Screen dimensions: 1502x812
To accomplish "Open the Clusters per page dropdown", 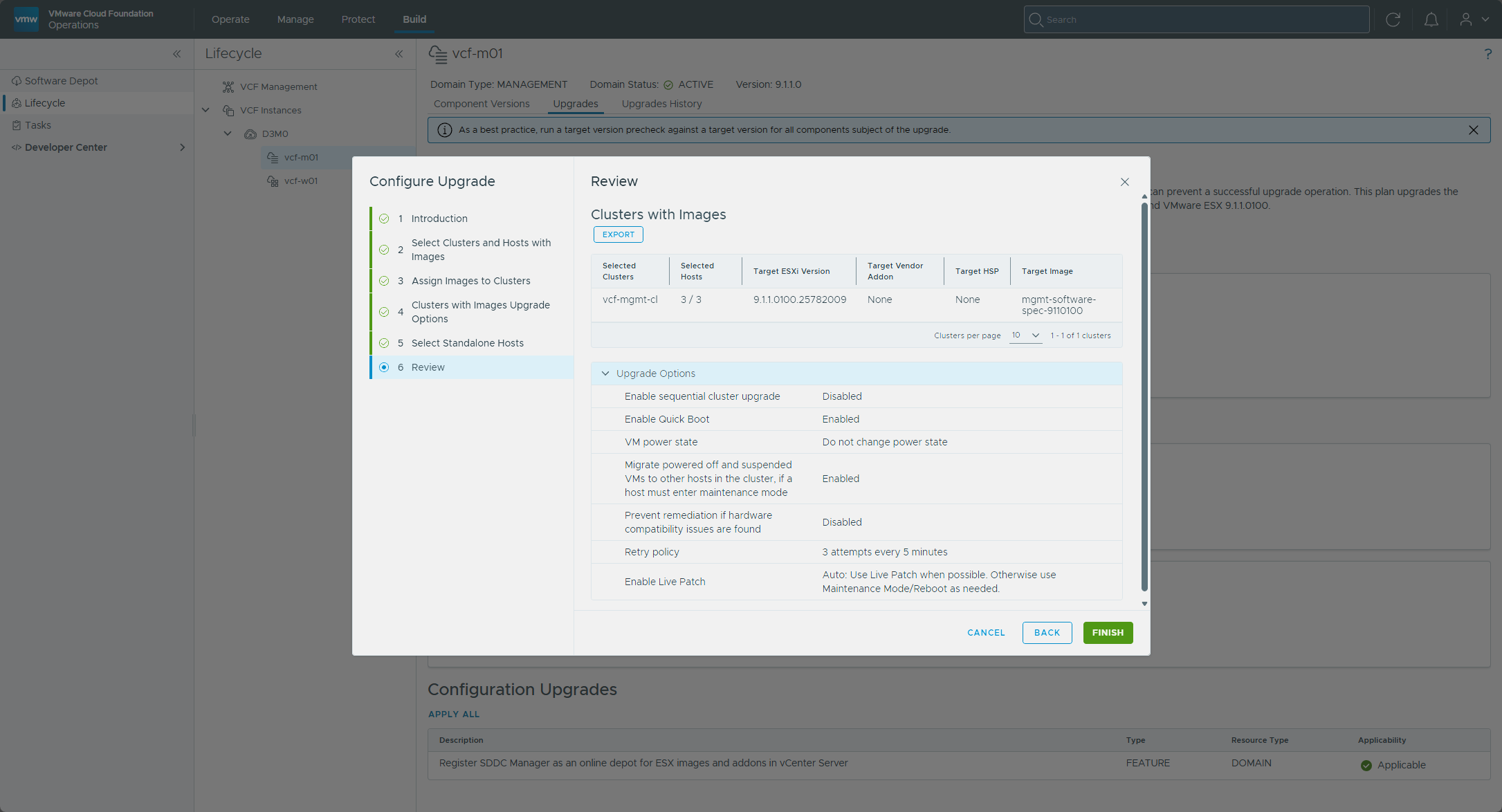I will [1025, 335].
